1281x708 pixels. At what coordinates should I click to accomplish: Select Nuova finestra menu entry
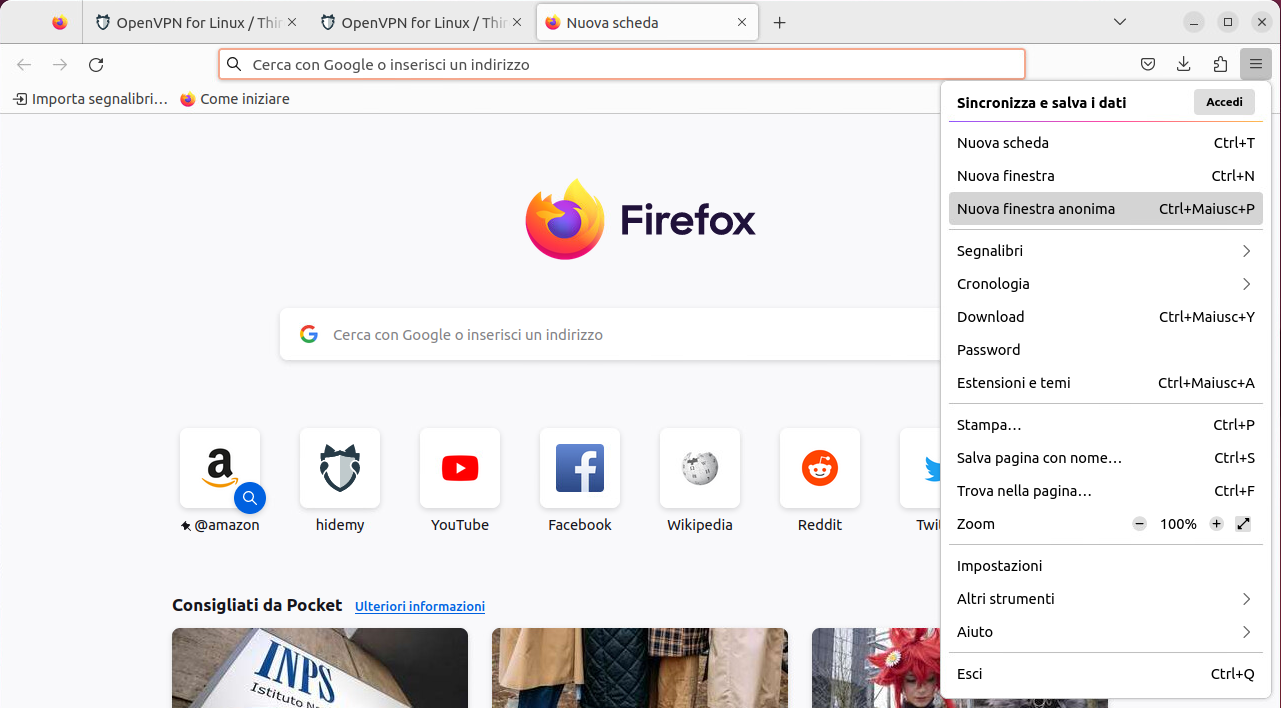(1105, 176)
